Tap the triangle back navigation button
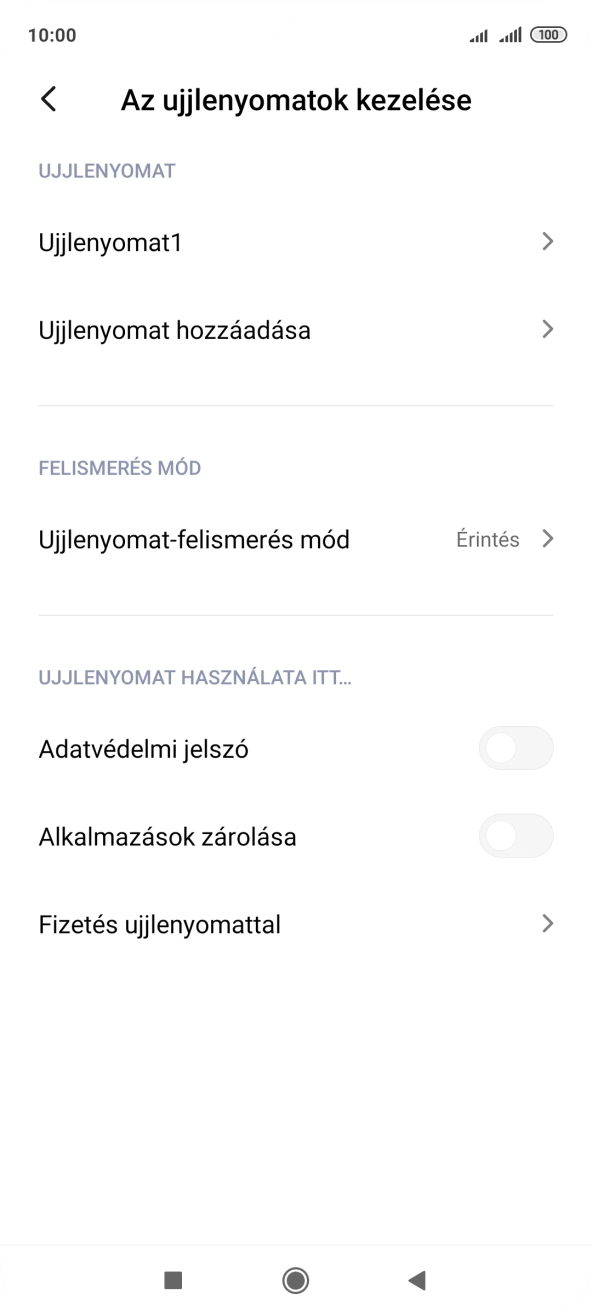The image size is (592, 1316). pyautogui.click(x=416, y=1280)
